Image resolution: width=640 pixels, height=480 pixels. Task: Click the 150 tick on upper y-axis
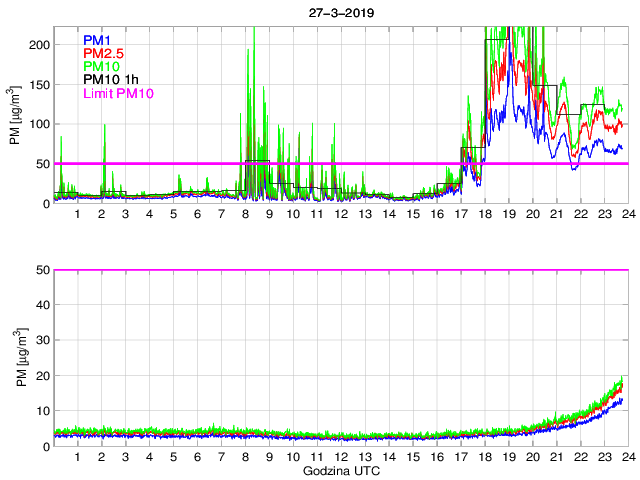(x=38, y=85)
